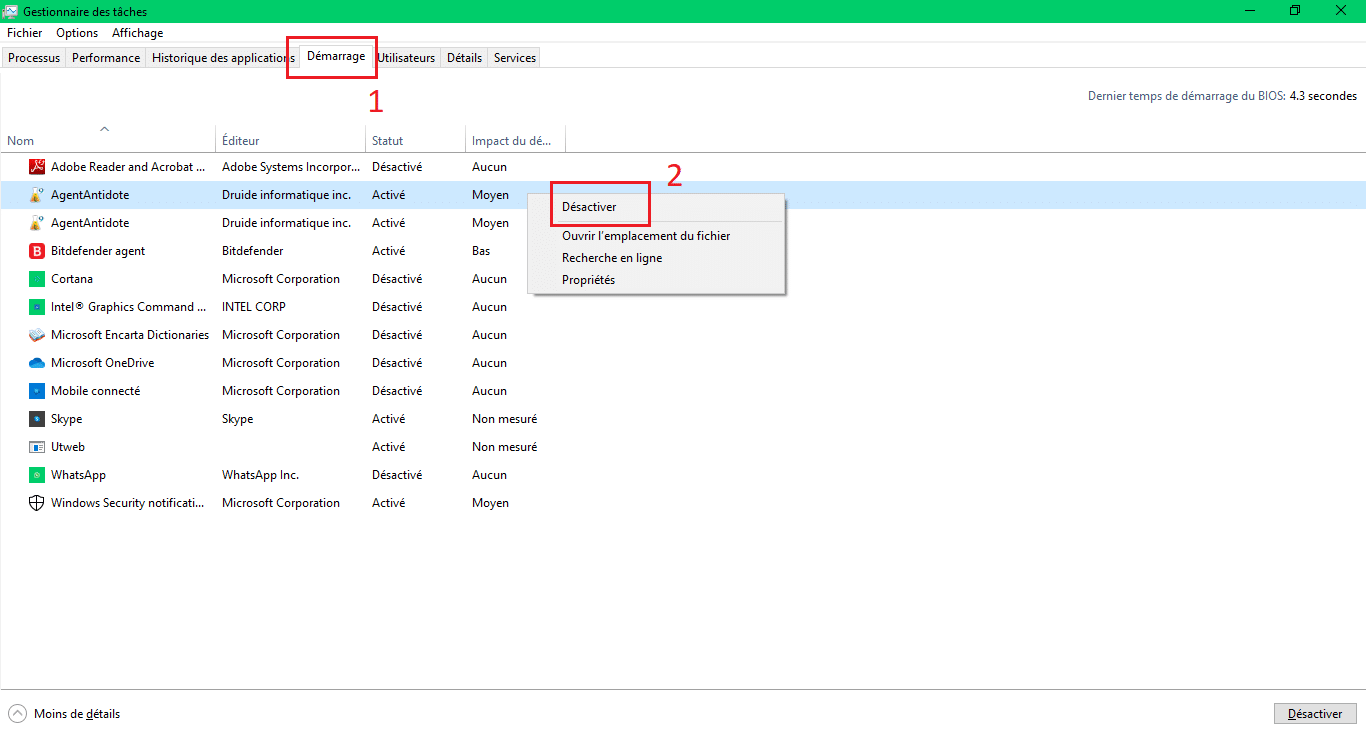The height and width of the screenshot is (737, 1366).
Task: Click the Bas impact value
Action: coord(481,251)
